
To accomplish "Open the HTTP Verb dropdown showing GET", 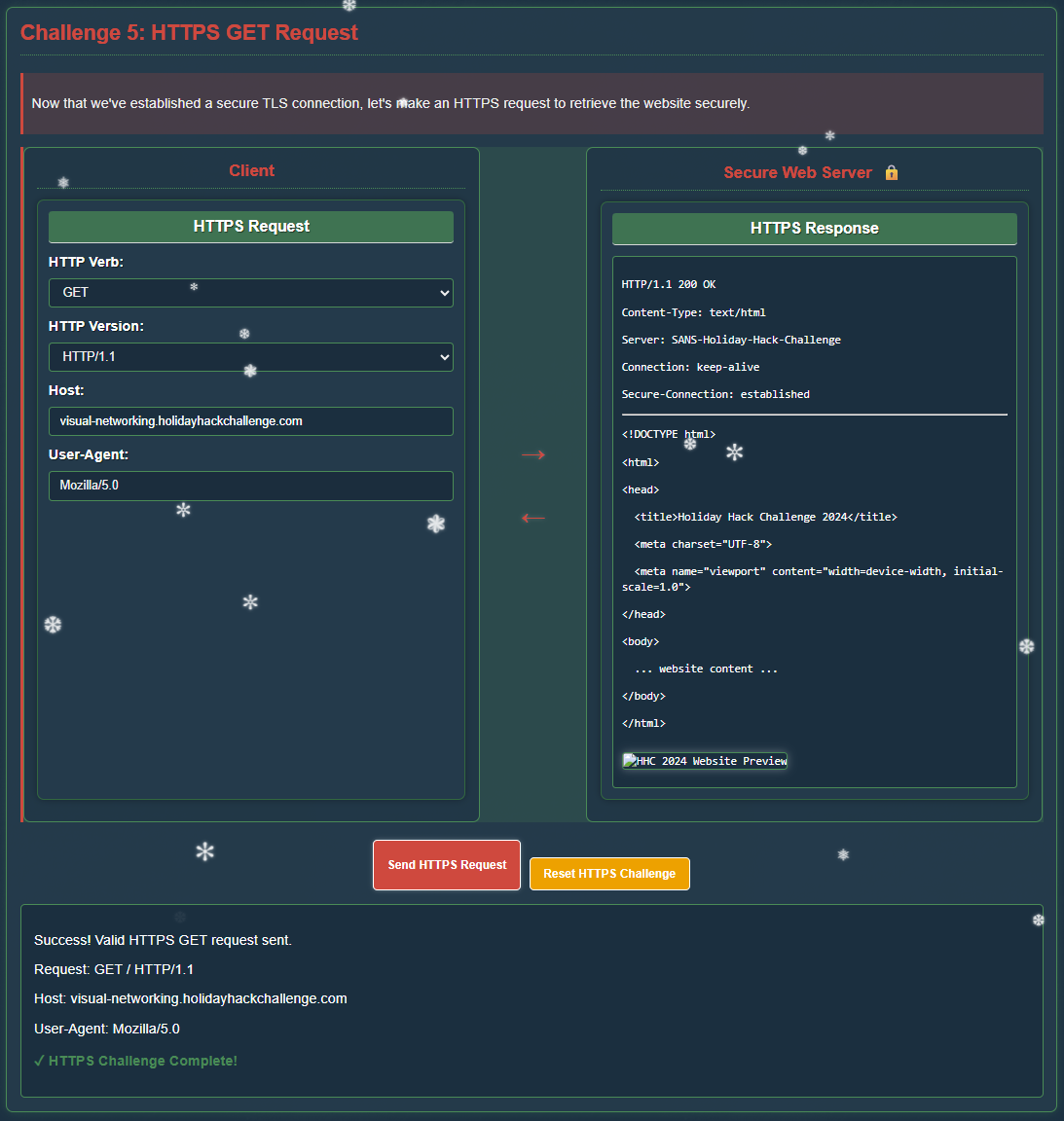I will (251, 293).
